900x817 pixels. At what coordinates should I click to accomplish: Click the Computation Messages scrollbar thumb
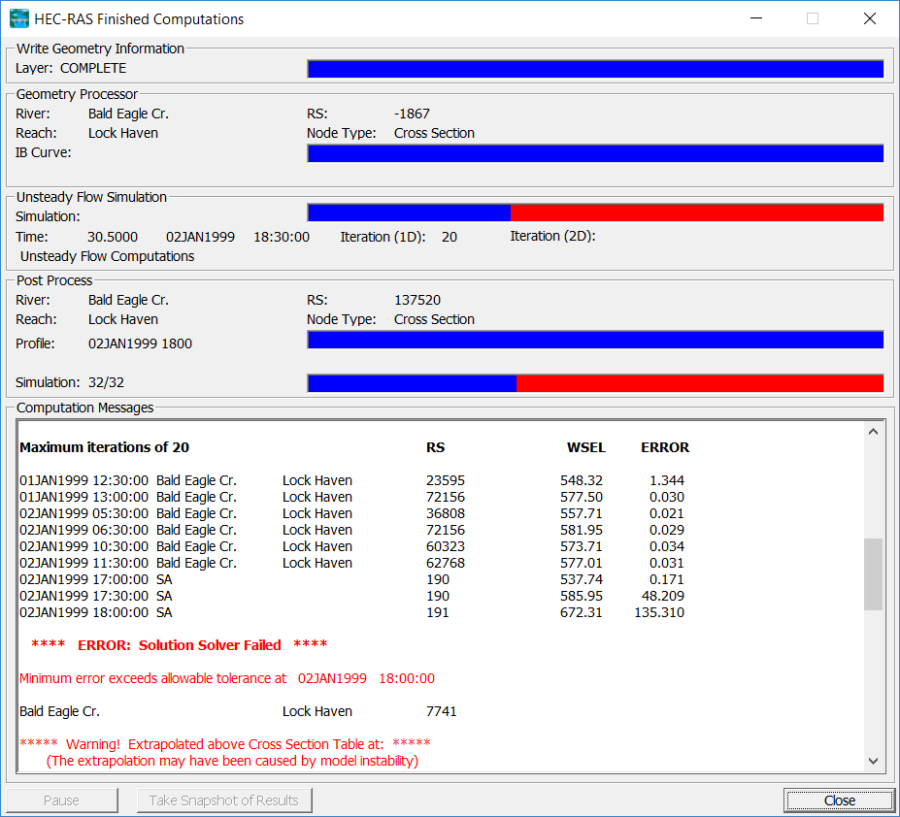[x=873, y=574]
